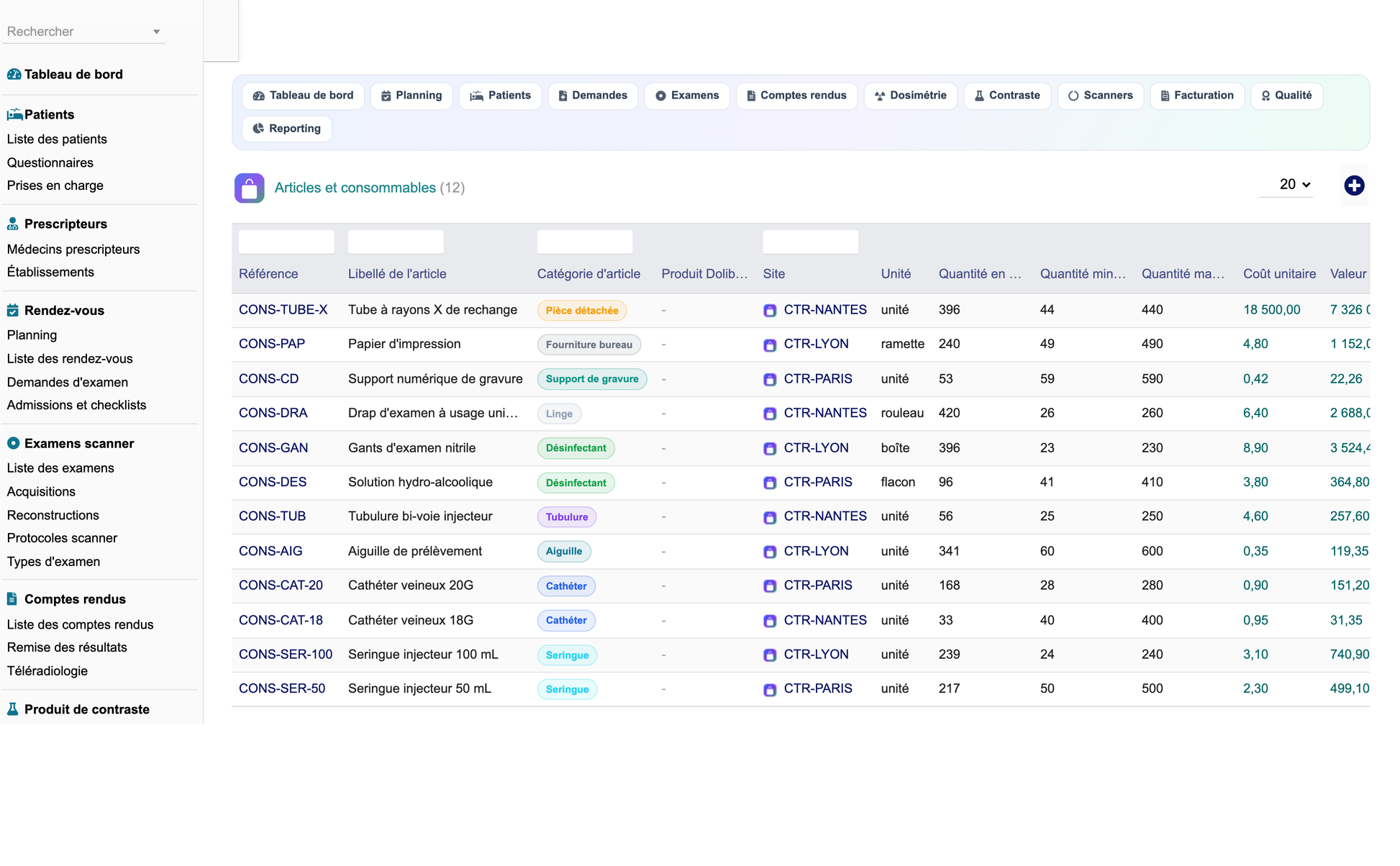Viewport: 1400px width, 866px height.
Task: Click the purple shopping bag Articles icon
Action: pos(249,188)
